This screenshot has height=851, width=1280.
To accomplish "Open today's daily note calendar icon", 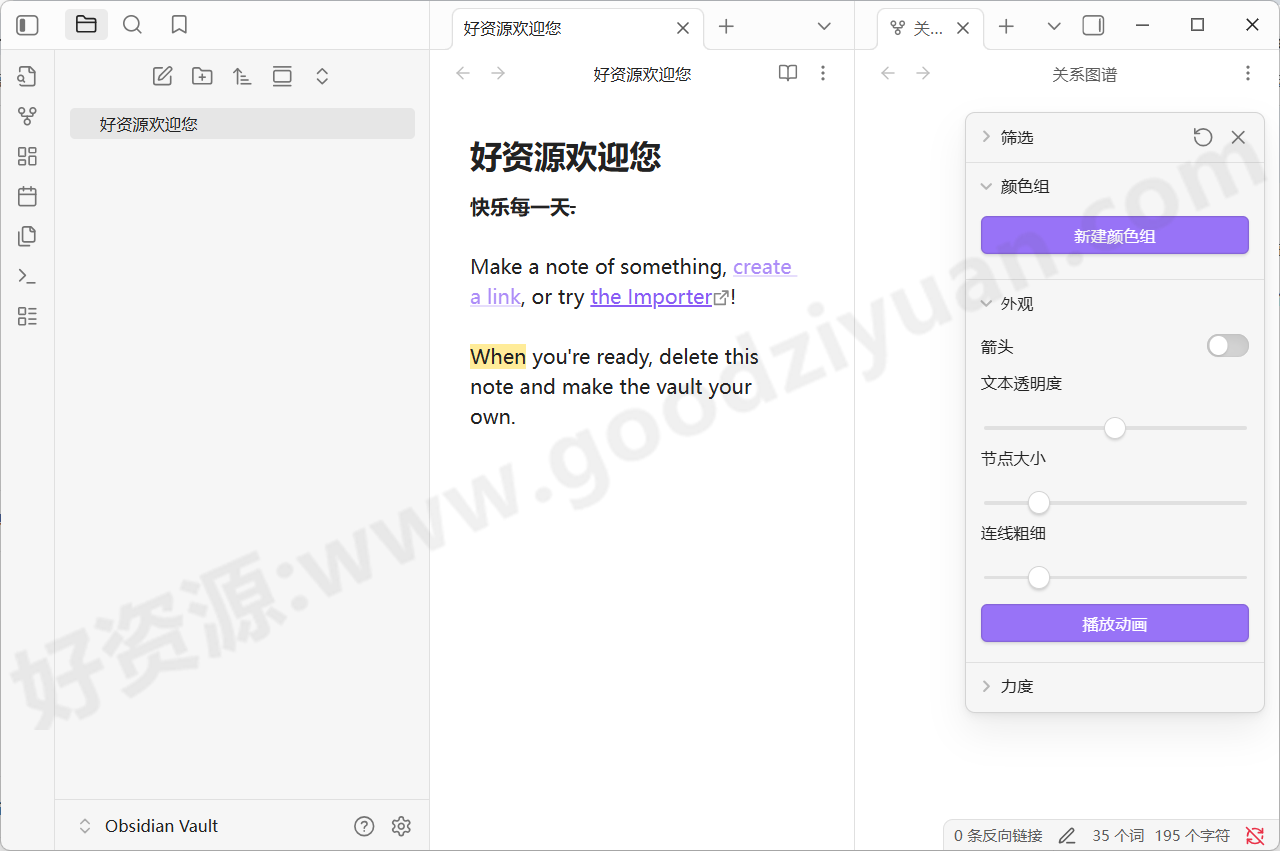I will pyautogui.click(x=27, y=196).
